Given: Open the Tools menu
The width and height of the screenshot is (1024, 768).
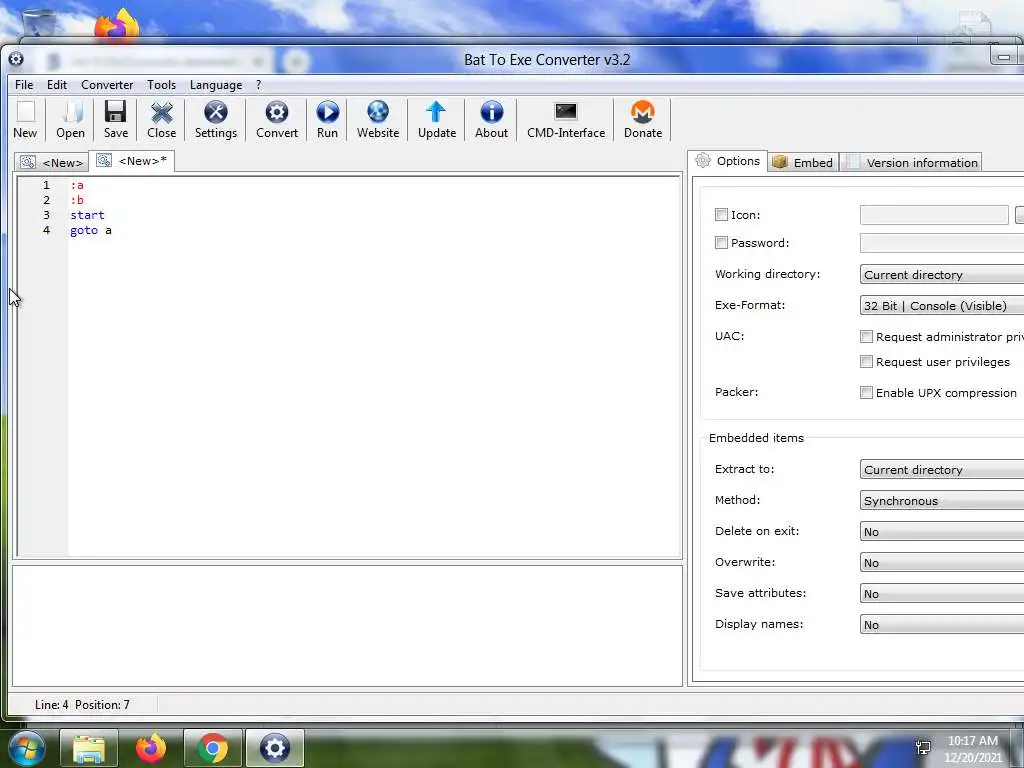Looking at the screenshot, I should click(x=161, y=85).
